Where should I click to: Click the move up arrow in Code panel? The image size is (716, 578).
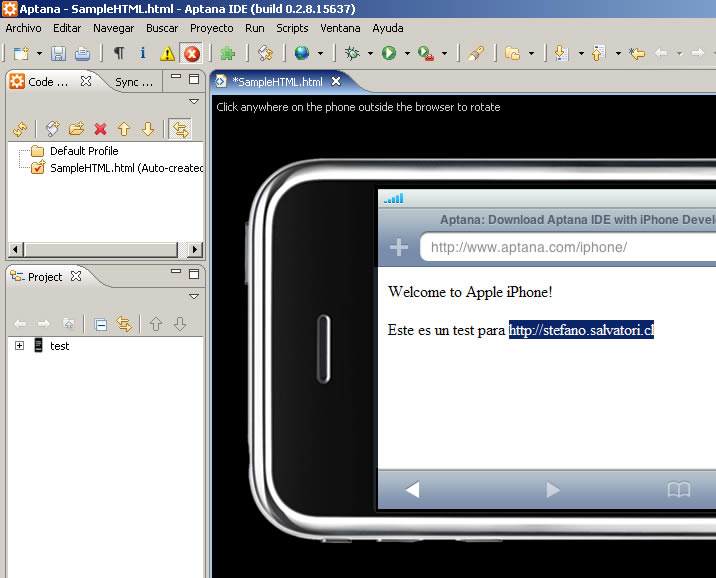click(x=124, y=129)
